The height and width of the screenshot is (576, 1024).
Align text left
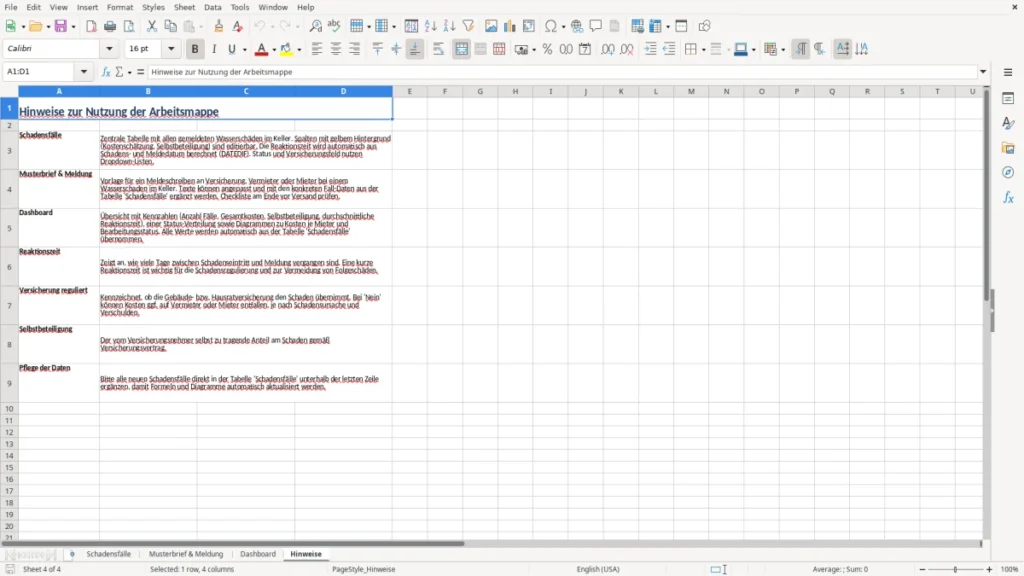tap(317, 49)
